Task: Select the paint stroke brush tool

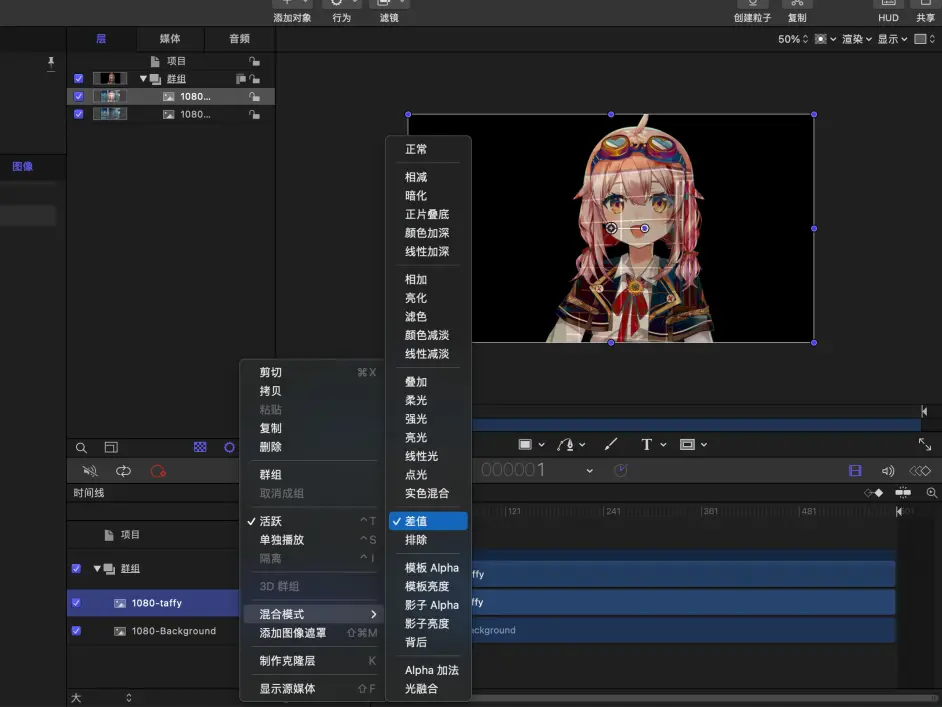Action: pos(610,445)
